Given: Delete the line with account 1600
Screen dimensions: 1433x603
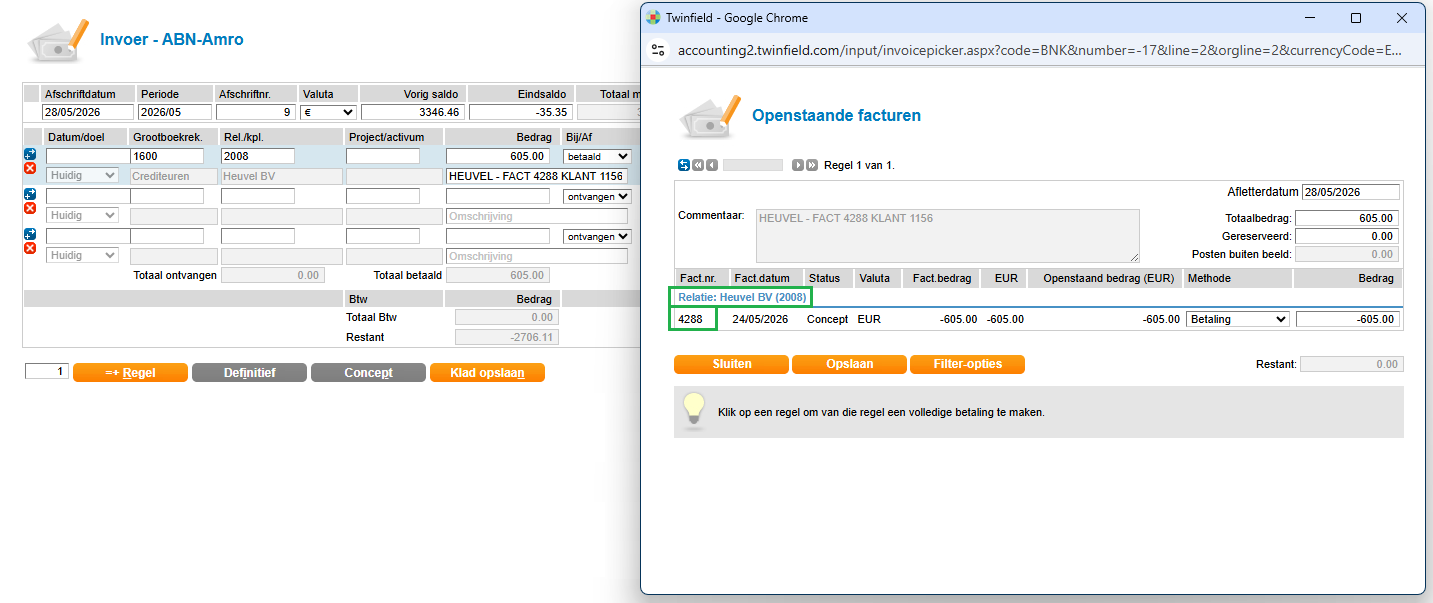Looking at the screenshot, I should tap(30, 168).
